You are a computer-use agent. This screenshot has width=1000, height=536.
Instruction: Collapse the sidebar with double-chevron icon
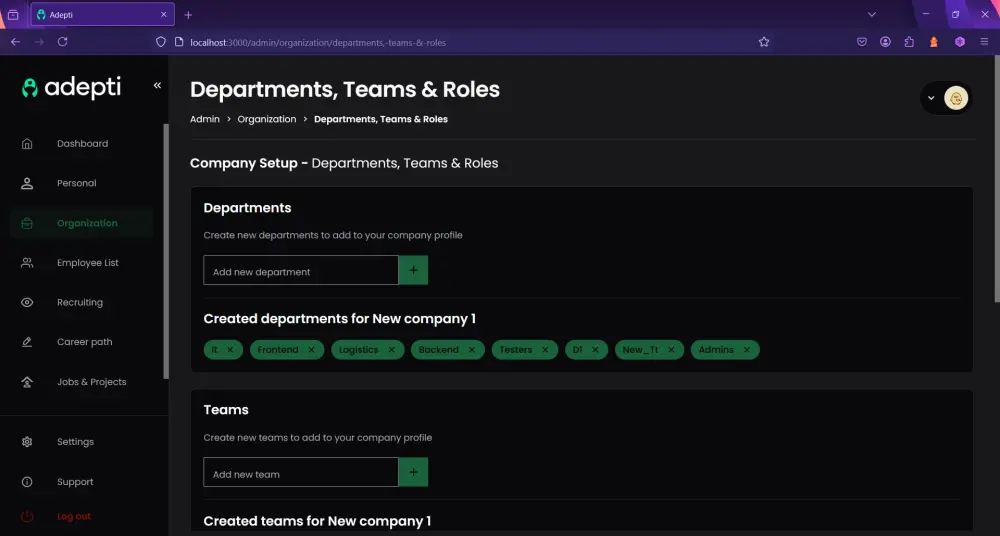(157, 86)
